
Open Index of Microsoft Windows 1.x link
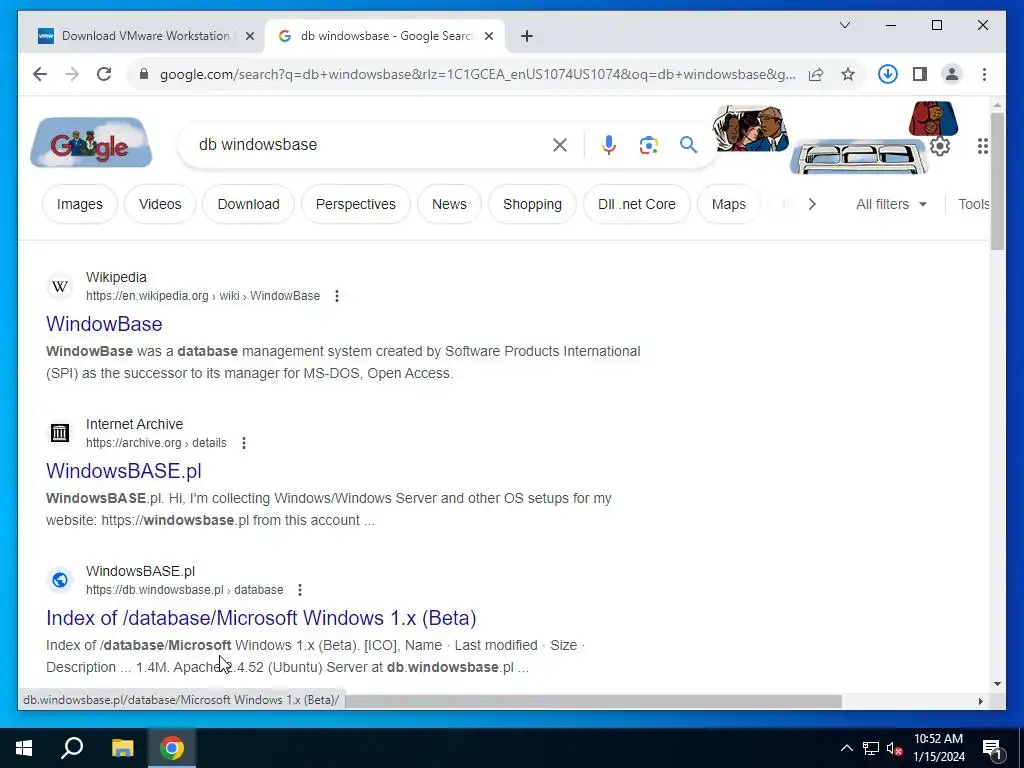point(261,618)
